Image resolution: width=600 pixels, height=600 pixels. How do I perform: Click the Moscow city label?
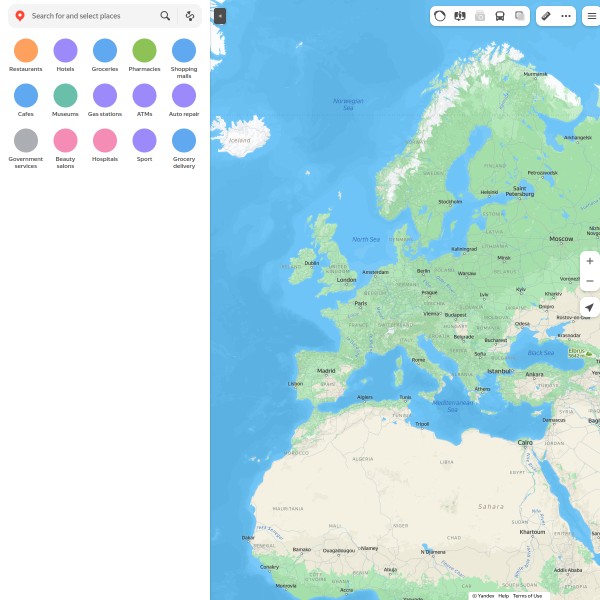tap(561, 239)
